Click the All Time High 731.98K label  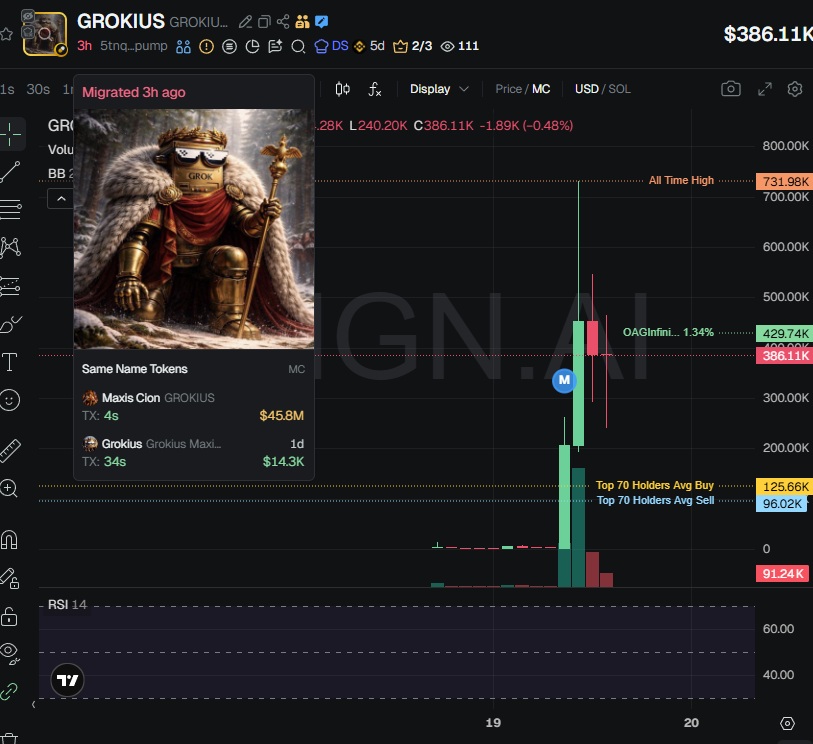[x=681, y=180]
